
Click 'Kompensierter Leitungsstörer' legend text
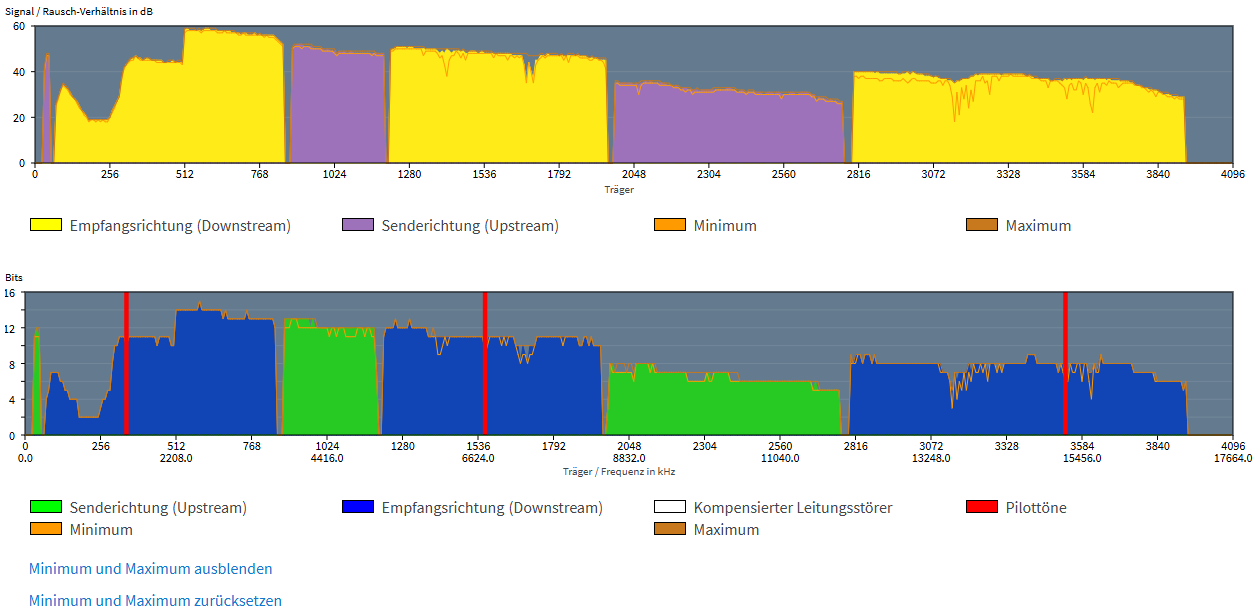(793, 507)
